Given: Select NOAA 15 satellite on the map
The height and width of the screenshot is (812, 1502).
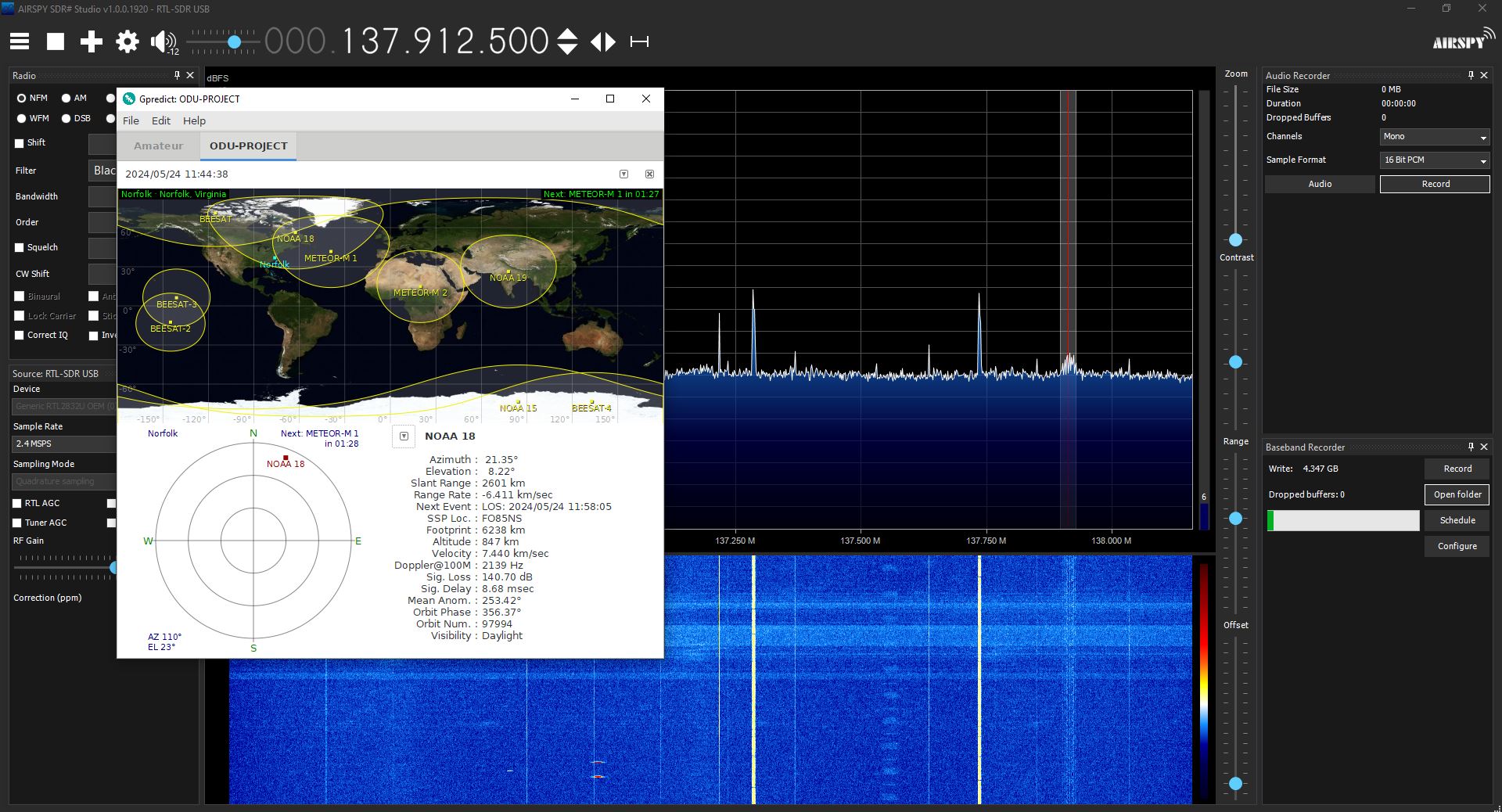Looking at the screenshot, I should [518, 407].
